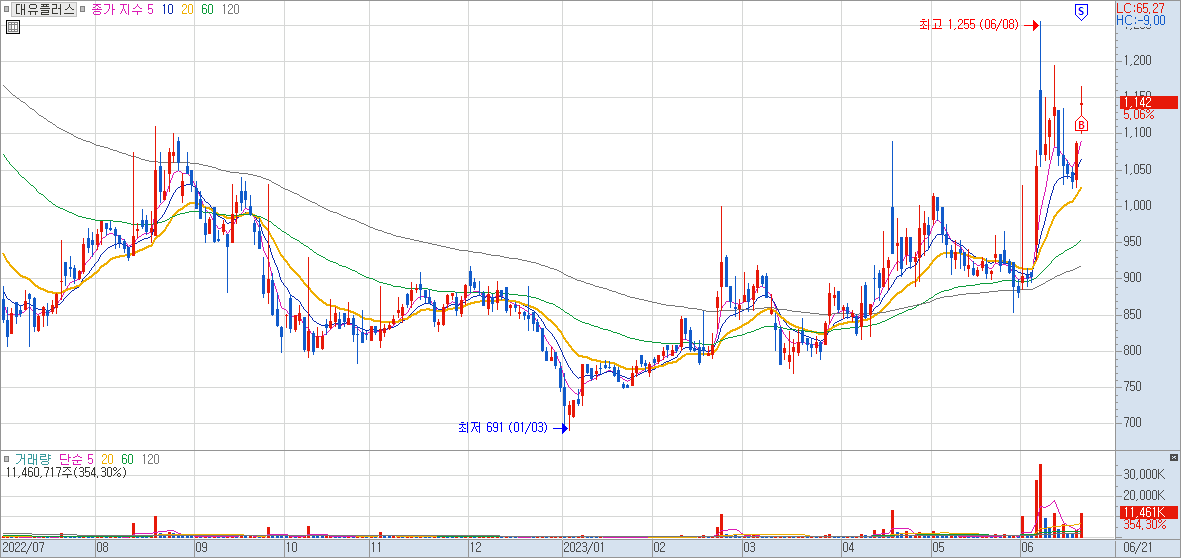
Task: Click the 최고 1,255 (06/08) high label
Action: click(x=969, y=25)
